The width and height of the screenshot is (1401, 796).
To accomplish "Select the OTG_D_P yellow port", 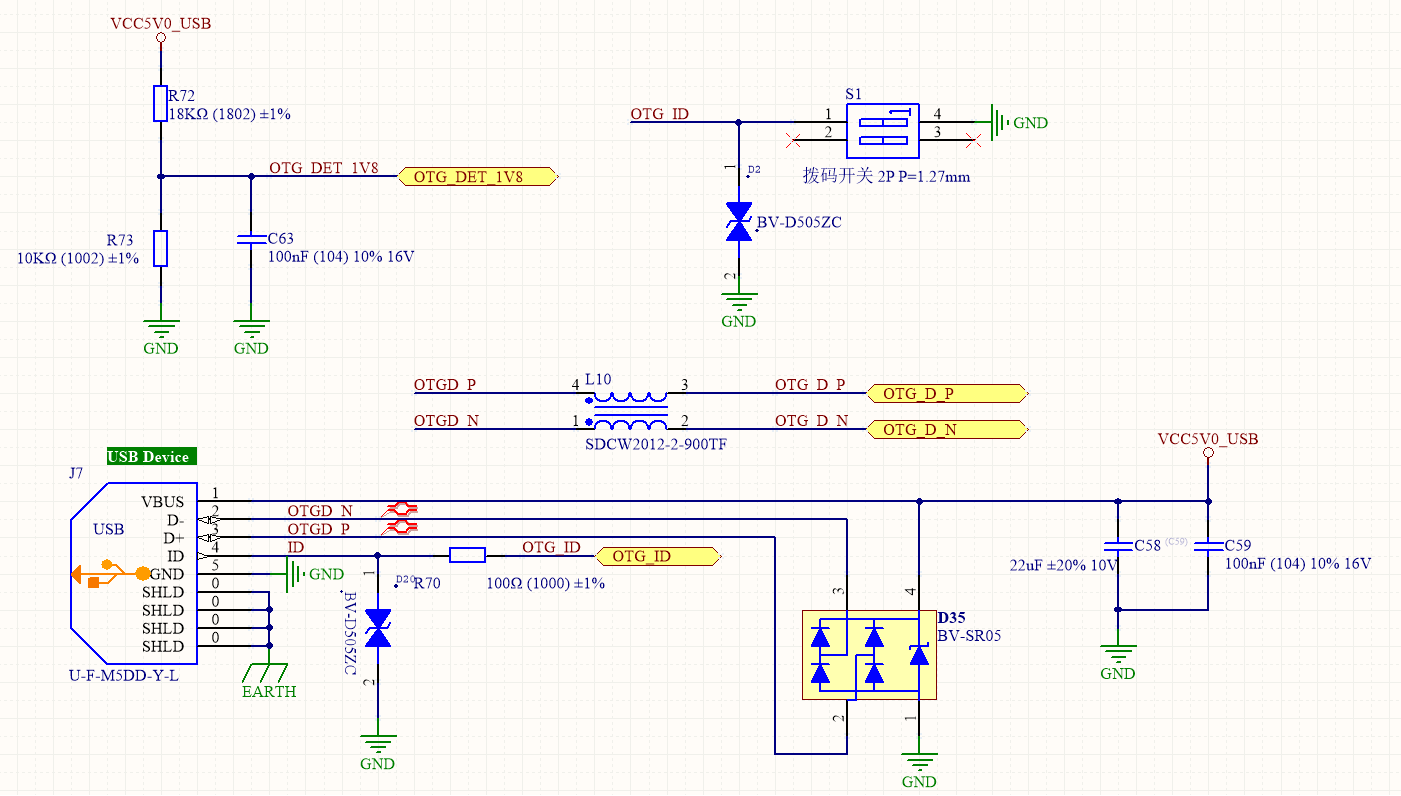I will tap(948, 394).
